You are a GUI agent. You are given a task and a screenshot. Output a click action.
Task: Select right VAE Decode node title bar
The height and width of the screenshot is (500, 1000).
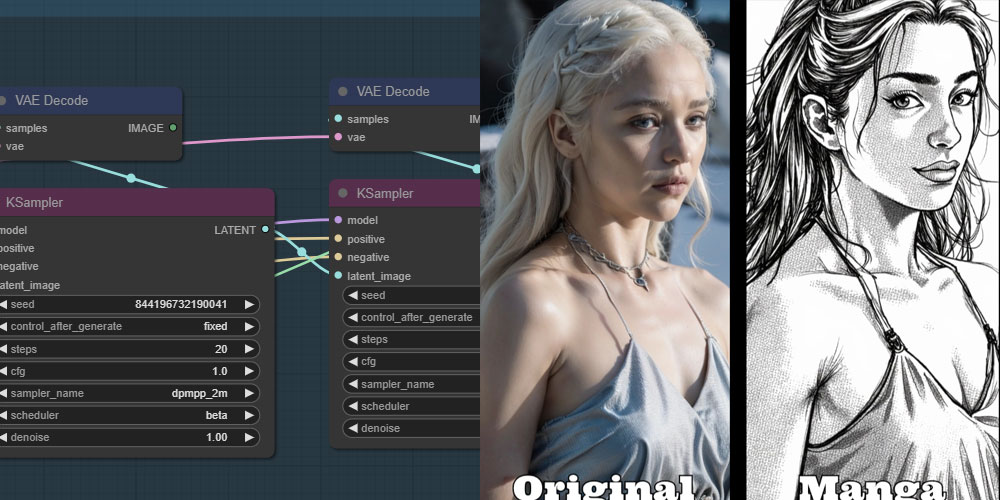[404, 92]
